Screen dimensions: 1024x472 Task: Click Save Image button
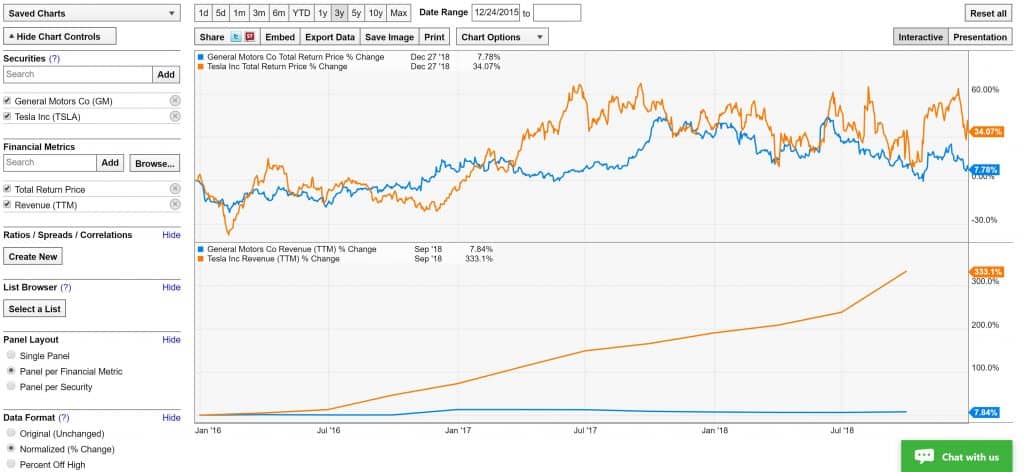(x=389, y=37)
